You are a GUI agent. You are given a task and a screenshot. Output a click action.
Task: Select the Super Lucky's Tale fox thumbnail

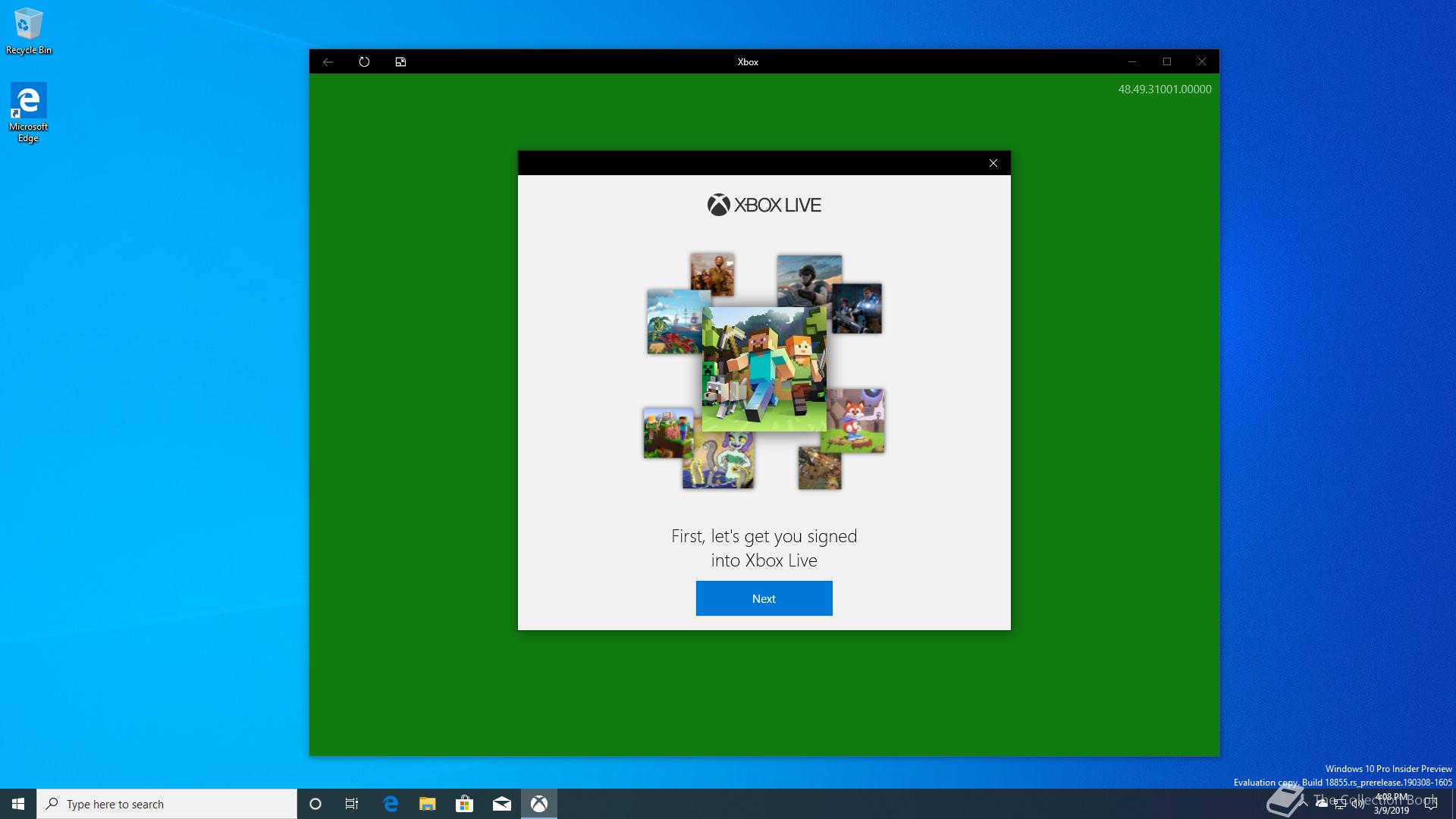[x=856, y=421]
